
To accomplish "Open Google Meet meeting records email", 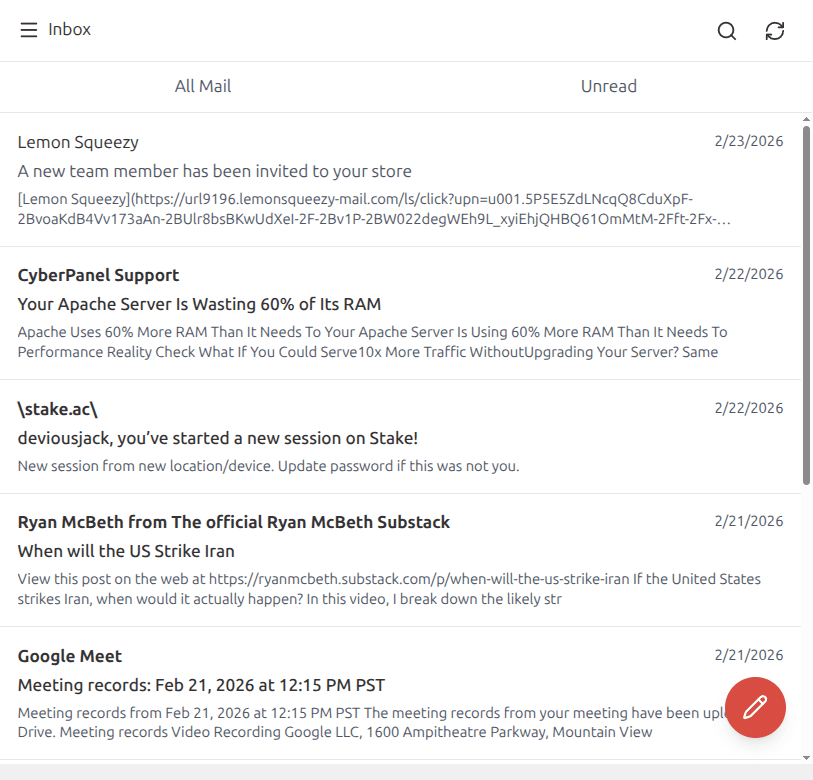I will (x=380, y=695).
